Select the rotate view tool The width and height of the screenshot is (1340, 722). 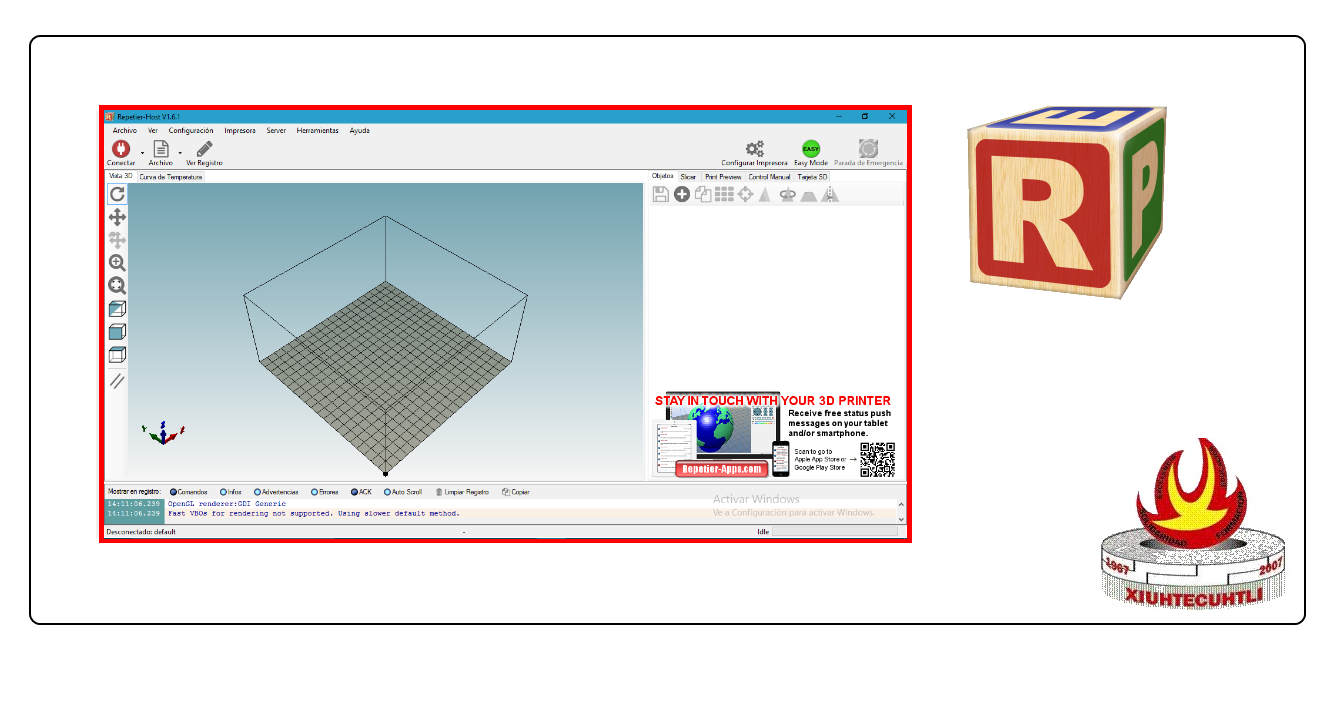pos(117,194)
